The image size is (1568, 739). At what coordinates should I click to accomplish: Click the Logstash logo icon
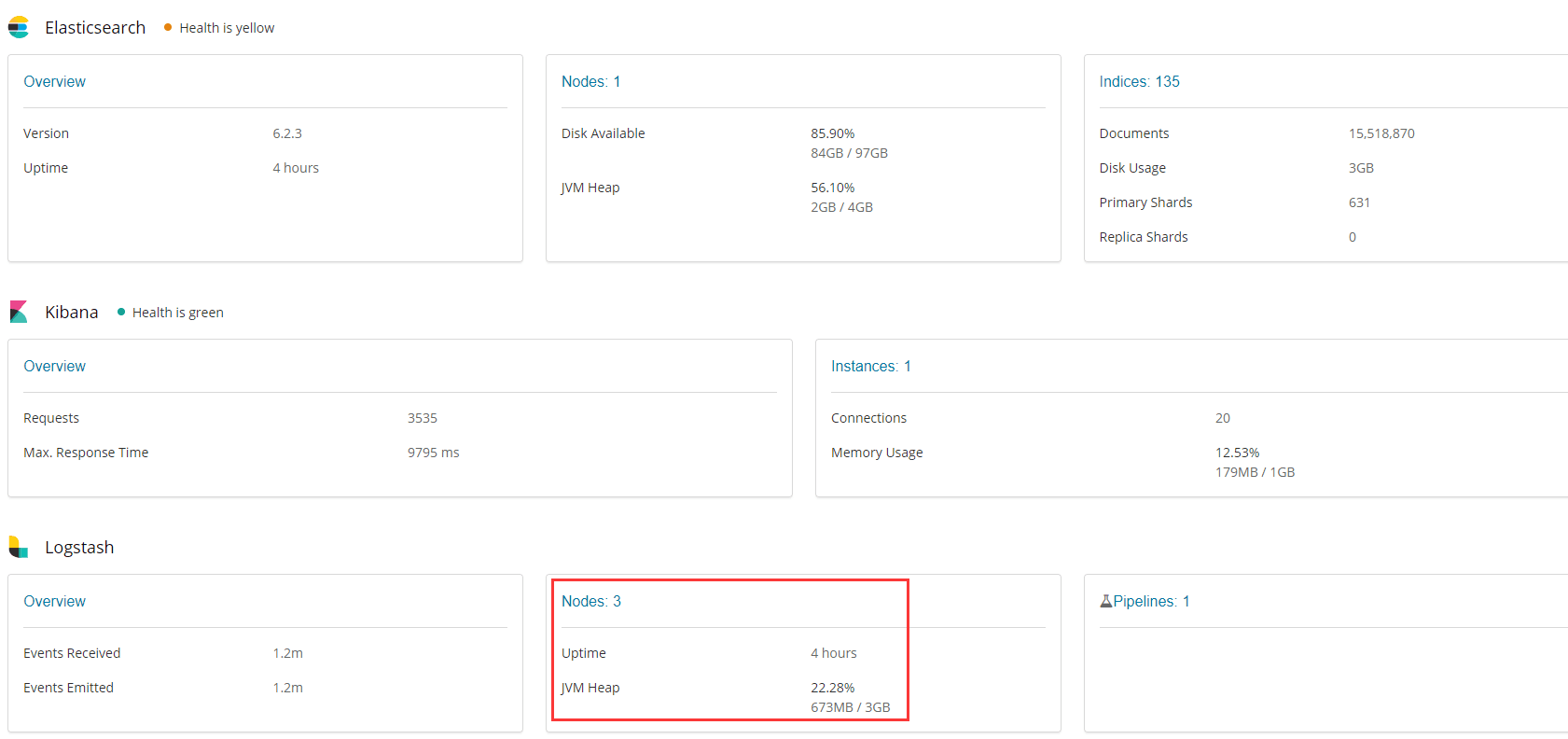coord(19,547)
